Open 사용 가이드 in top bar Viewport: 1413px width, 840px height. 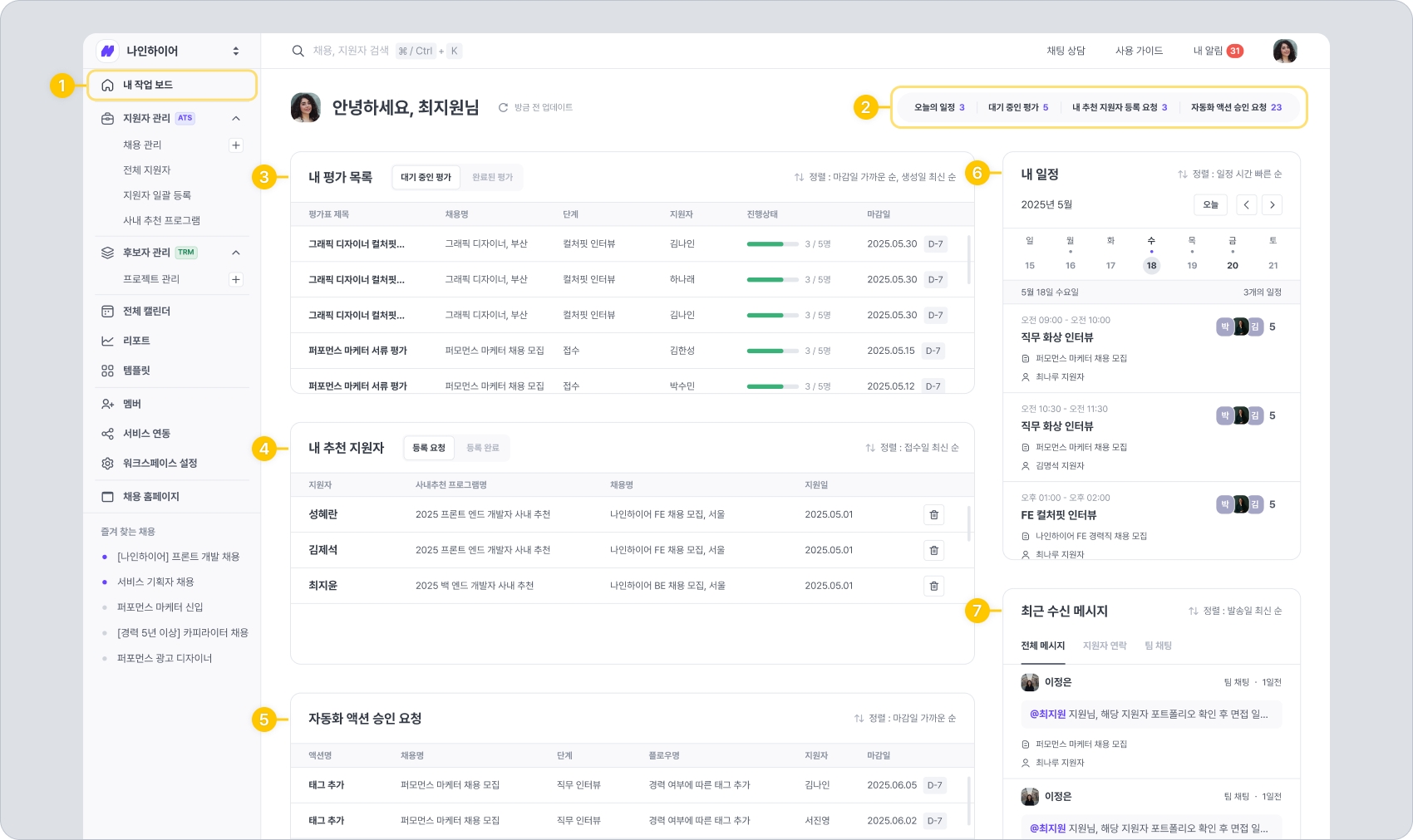(1139, 51)
